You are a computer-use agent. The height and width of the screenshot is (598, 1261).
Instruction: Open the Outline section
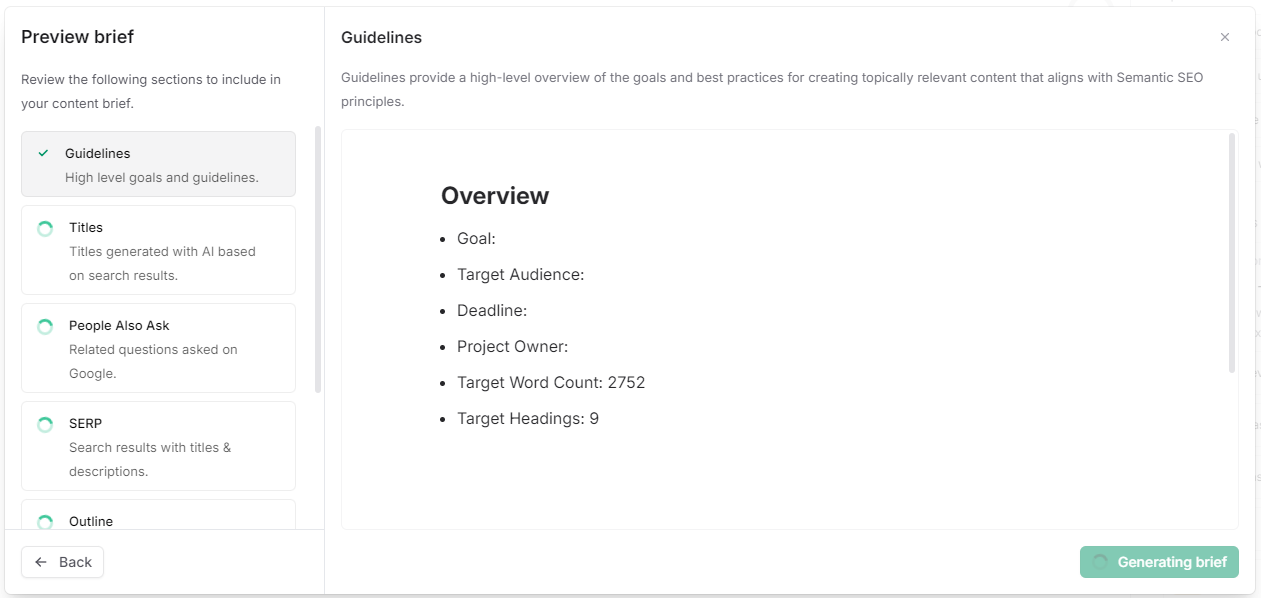click(158, 521)
